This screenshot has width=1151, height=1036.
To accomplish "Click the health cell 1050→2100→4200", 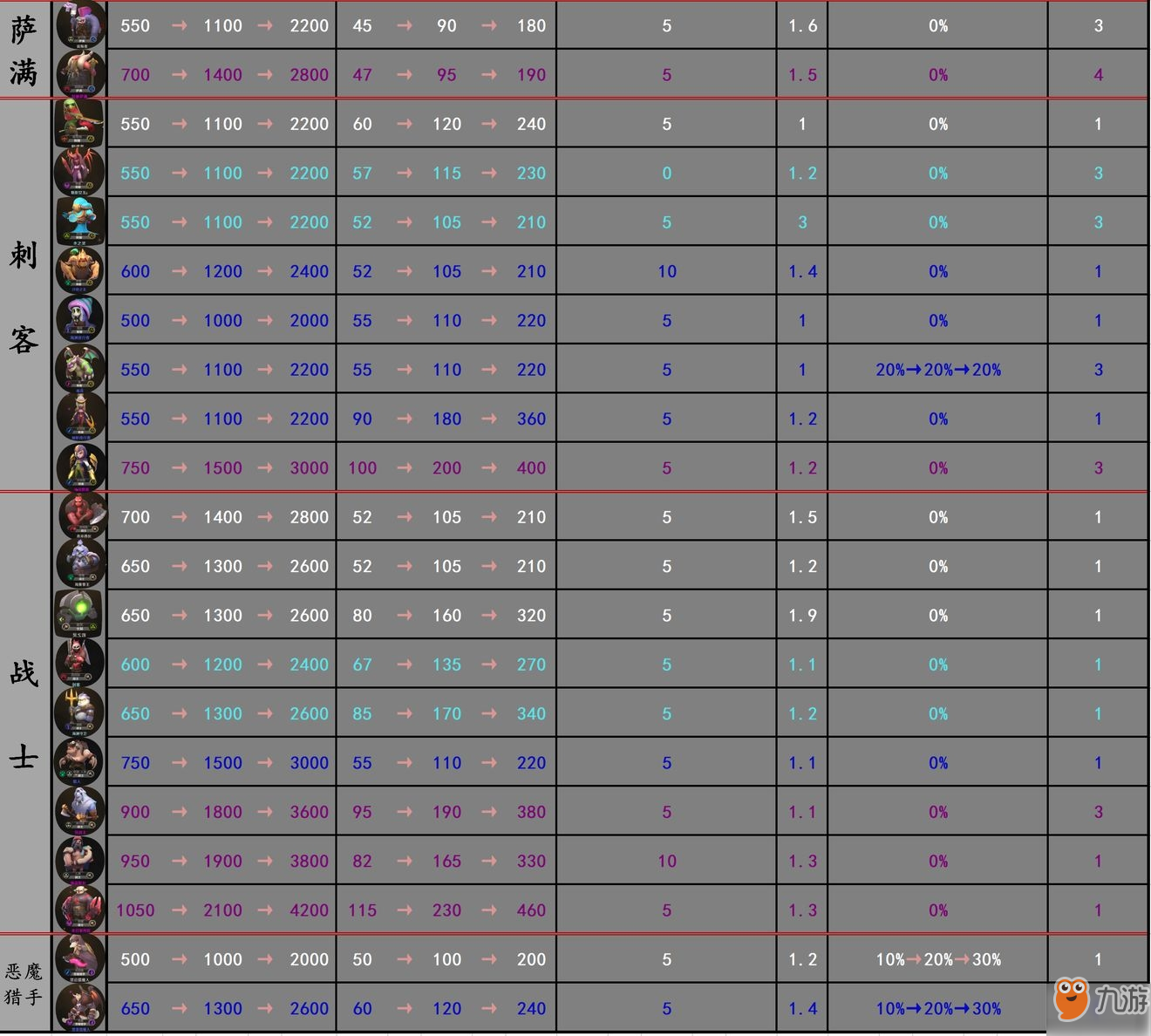I will click(x=222, y=910).
